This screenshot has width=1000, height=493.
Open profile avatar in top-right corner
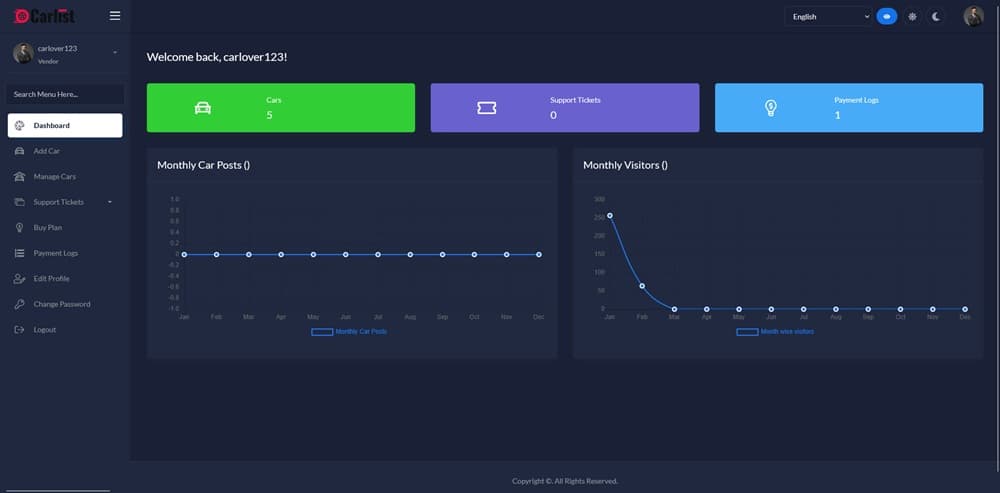pyautogui.click(x=973, y=17)
